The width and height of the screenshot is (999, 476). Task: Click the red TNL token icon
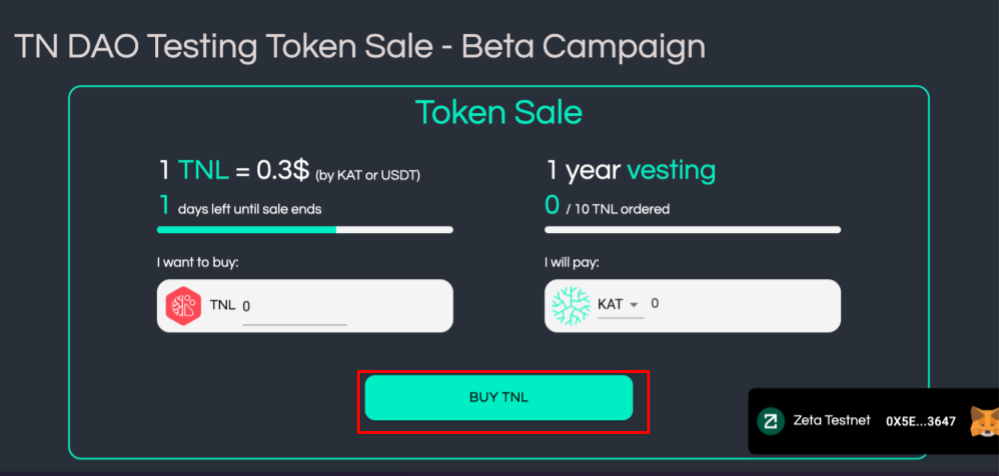pyautogui.click(x=184, y=306)
